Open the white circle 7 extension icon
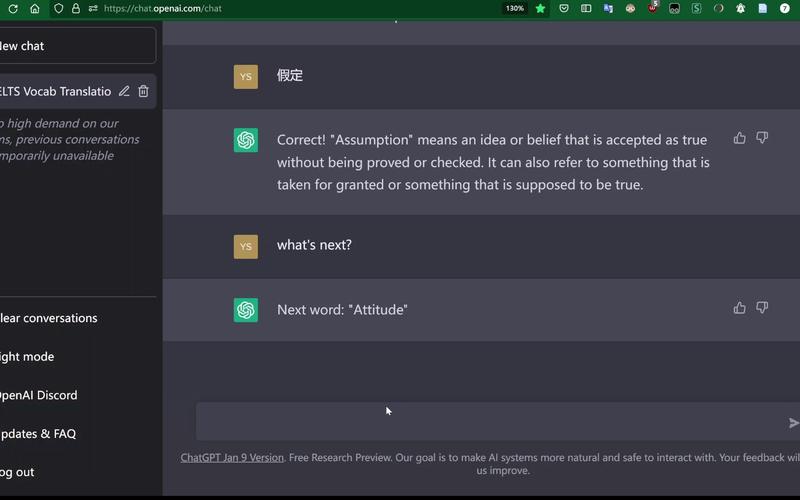800x500 pixels. point(785,9)
